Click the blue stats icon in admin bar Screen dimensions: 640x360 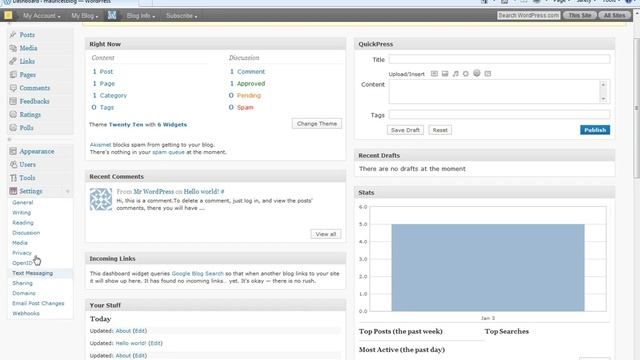tap(112, 16)
